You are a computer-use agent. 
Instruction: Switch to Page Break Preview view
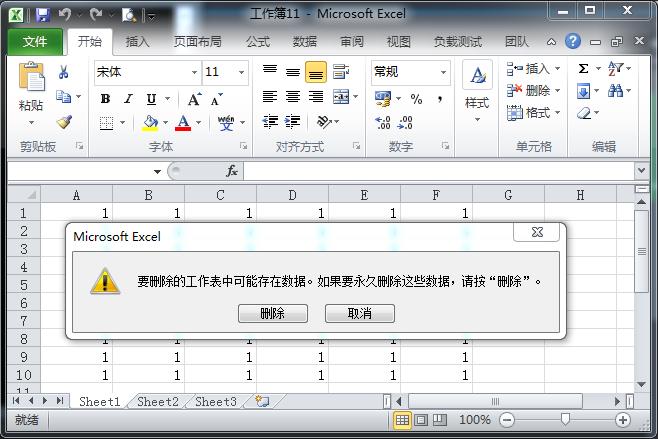[439, 420]
